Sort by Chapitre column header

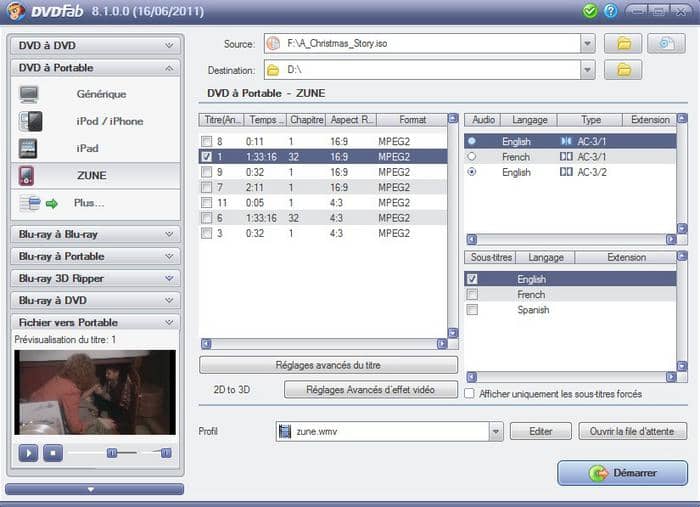tap(306, 120)
